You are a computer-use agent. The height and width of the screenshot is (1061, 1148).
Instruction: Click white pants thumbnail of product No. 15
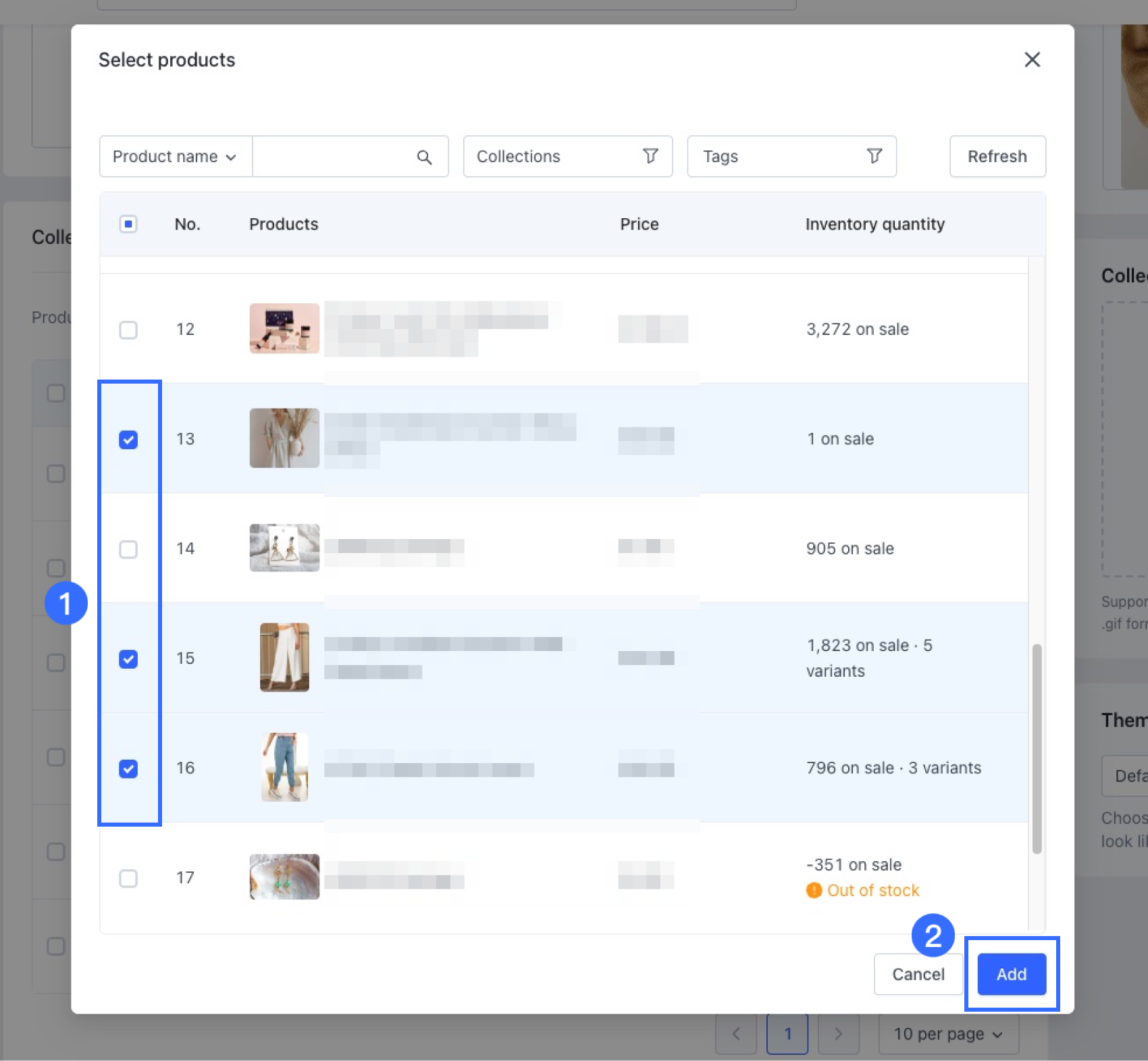[x=284, y=657]
